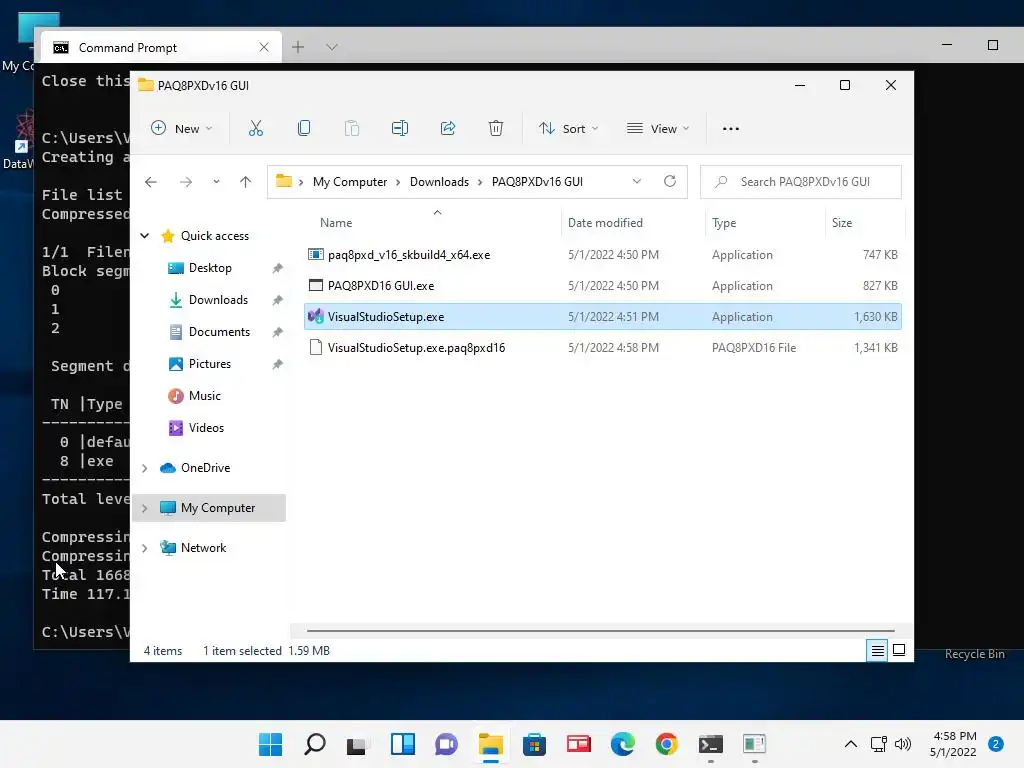
Task: Open Windows Start menu
Action: pos(270,744)
